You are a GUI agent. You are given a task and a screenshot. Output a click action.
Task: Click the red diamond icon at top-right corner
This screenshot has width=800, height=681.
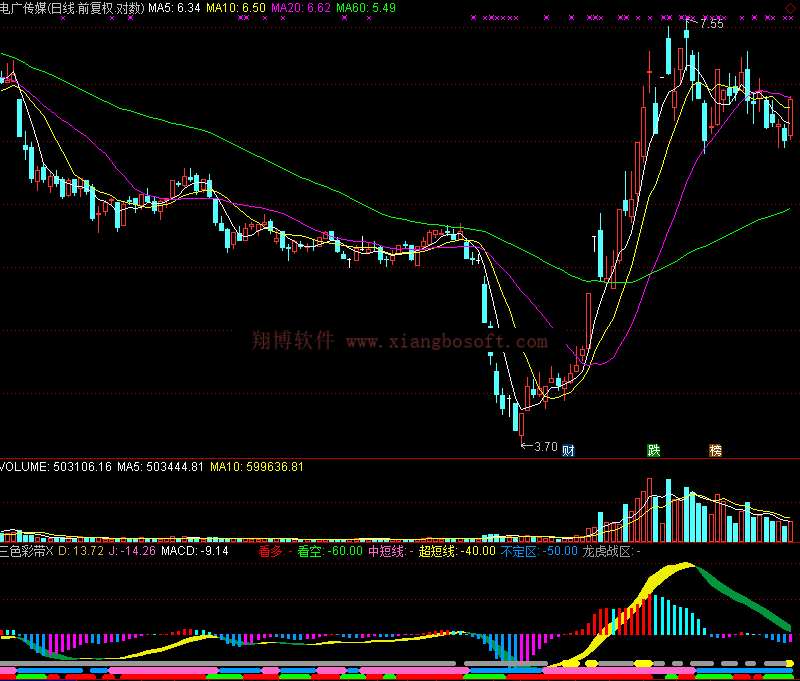tap(790, 8)
